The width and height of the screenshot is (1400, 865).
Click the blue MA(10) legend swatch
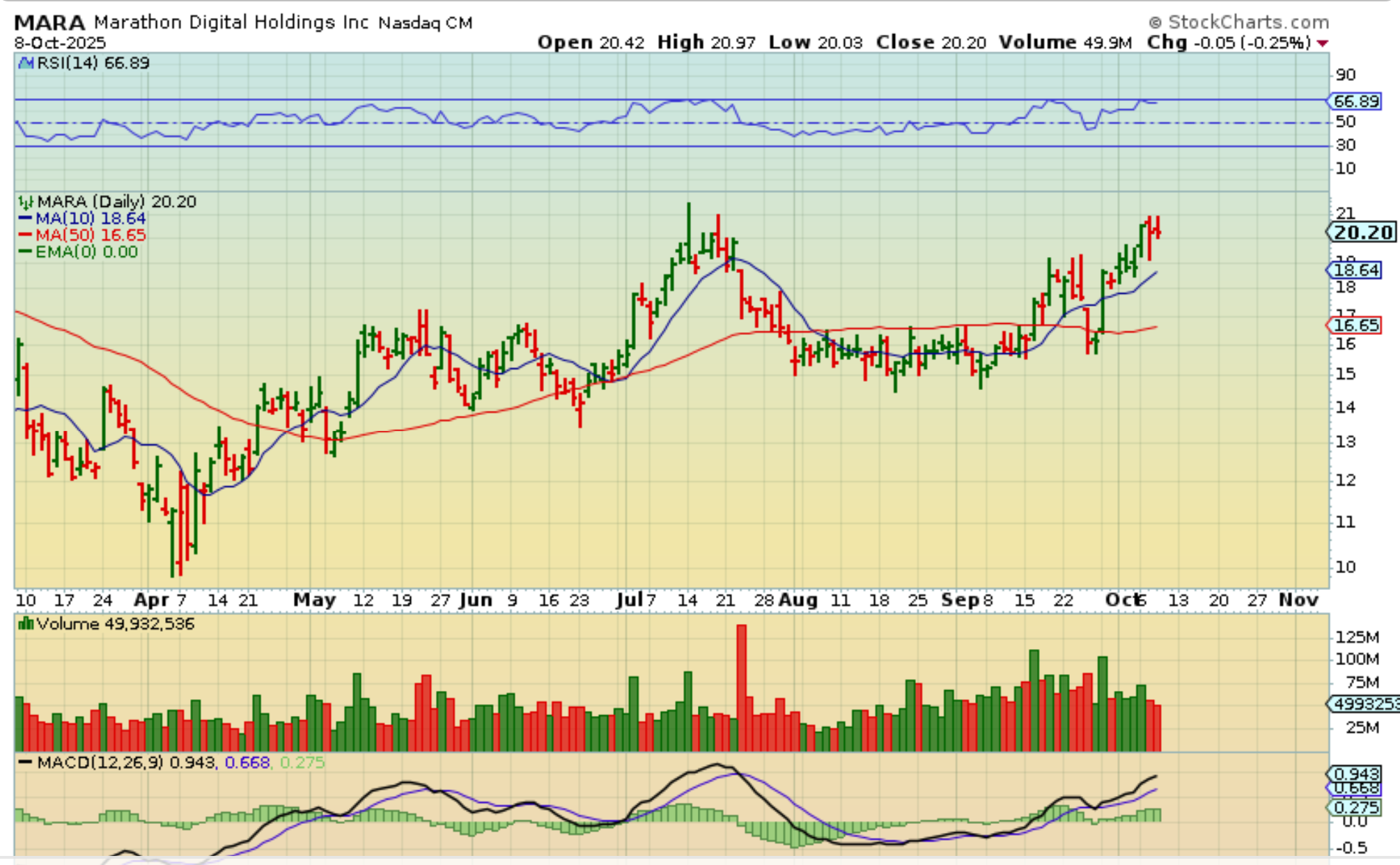click(x=25, y=219)
